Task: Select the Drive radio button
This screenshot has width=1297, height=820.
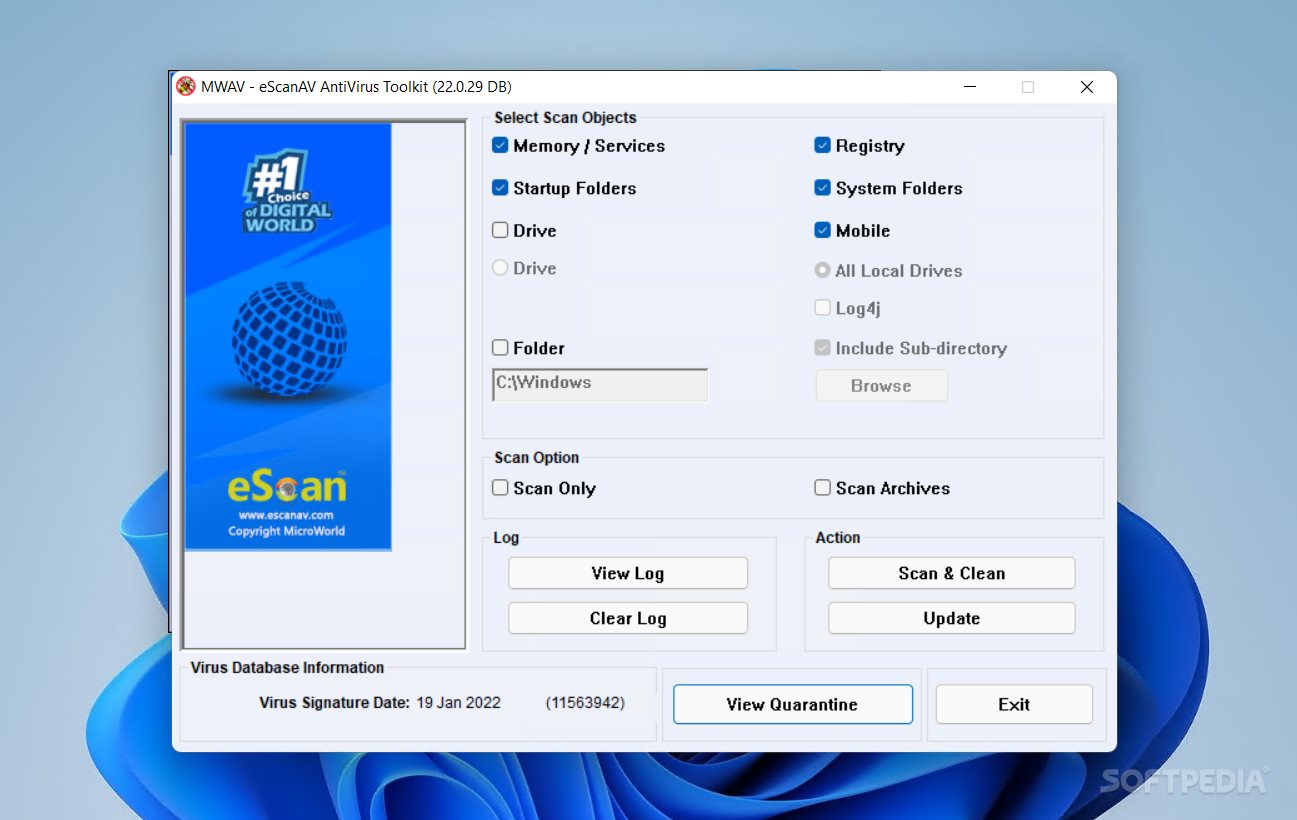Action: pos(500,268)
